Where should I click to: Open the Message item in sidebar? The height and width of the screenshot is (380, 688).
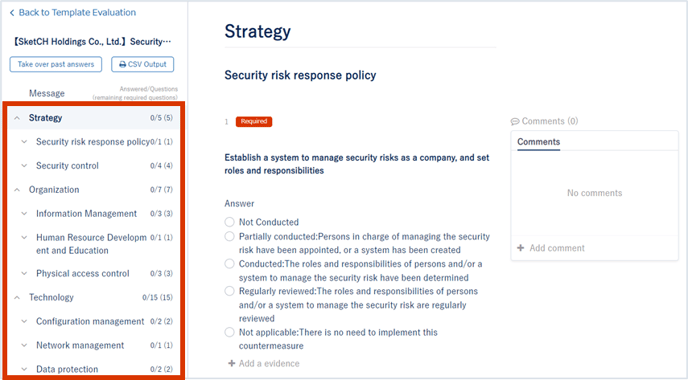[47, 93]
